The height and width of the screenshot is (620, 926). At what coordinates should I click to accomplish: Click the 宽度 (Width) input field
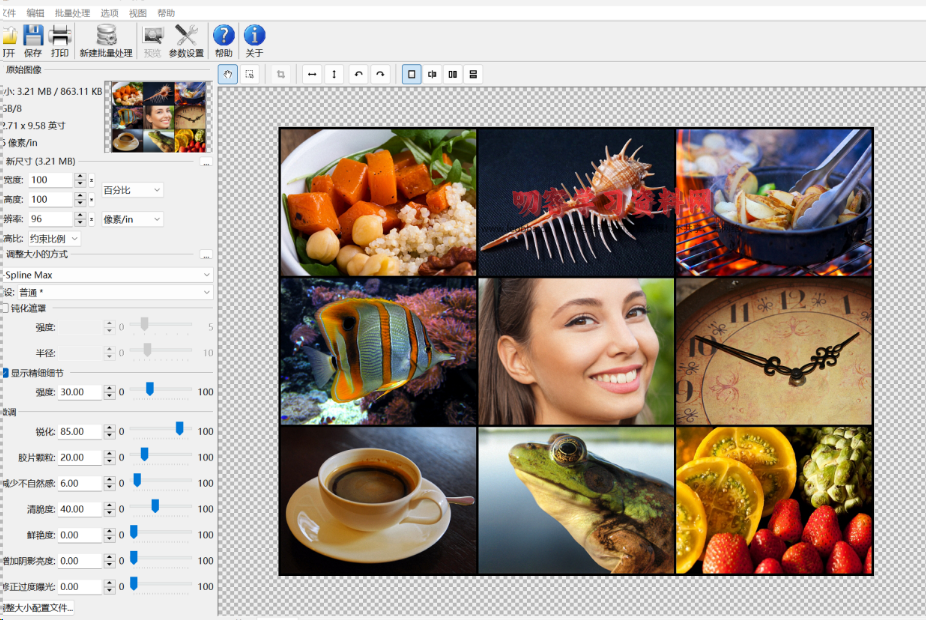click(50, 180)
